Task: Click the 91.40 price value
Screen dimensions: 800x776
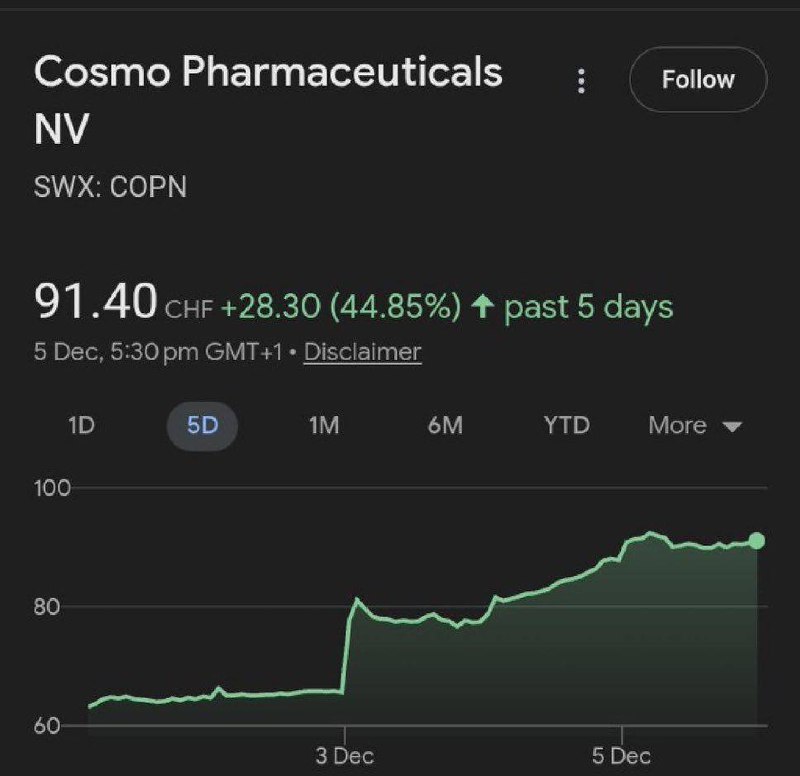Action: [x=95, y=302]
